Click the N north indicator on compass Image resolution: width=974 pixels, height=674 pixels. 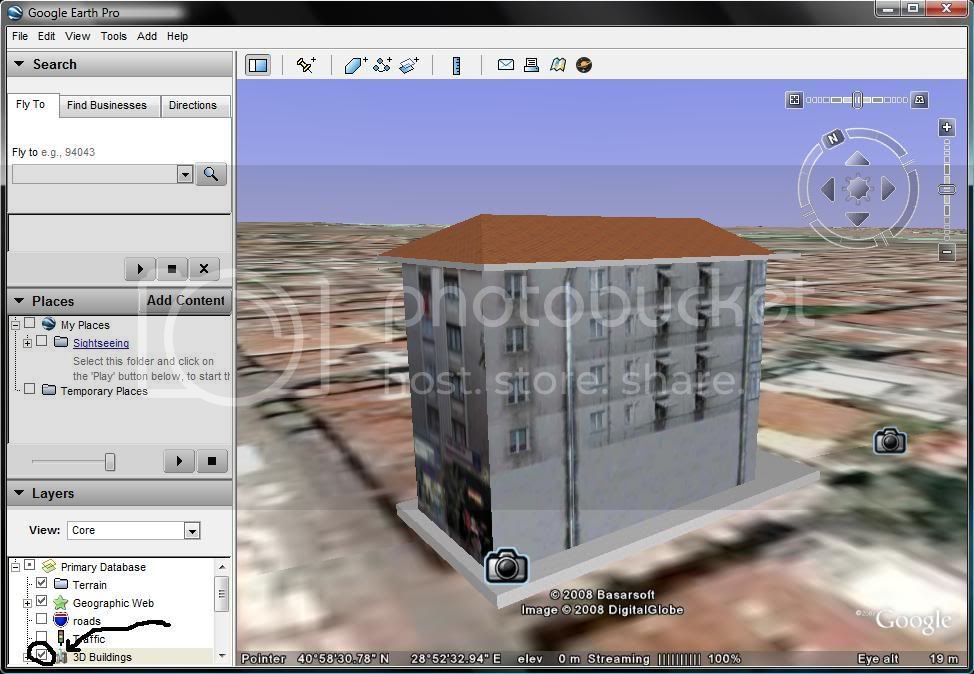[x=833, y=138]
